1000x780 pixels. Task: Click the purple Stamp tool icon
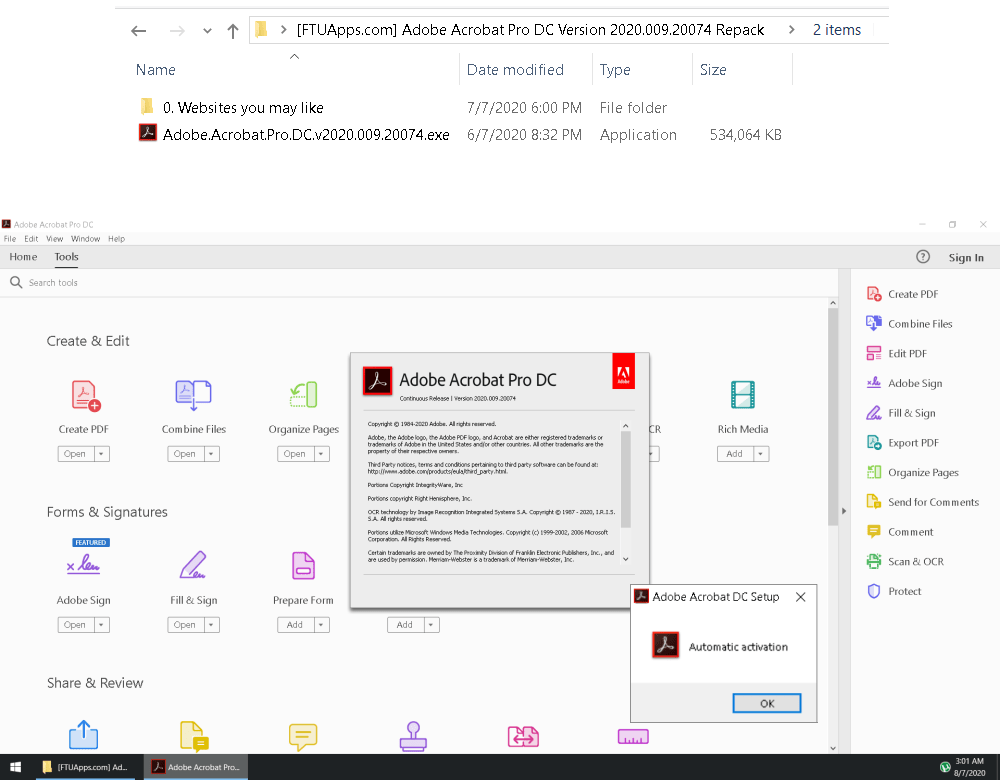tap(413, 737)
